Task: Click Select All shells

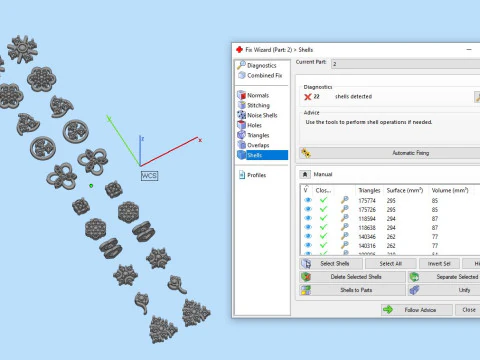Action: point(391,264)
